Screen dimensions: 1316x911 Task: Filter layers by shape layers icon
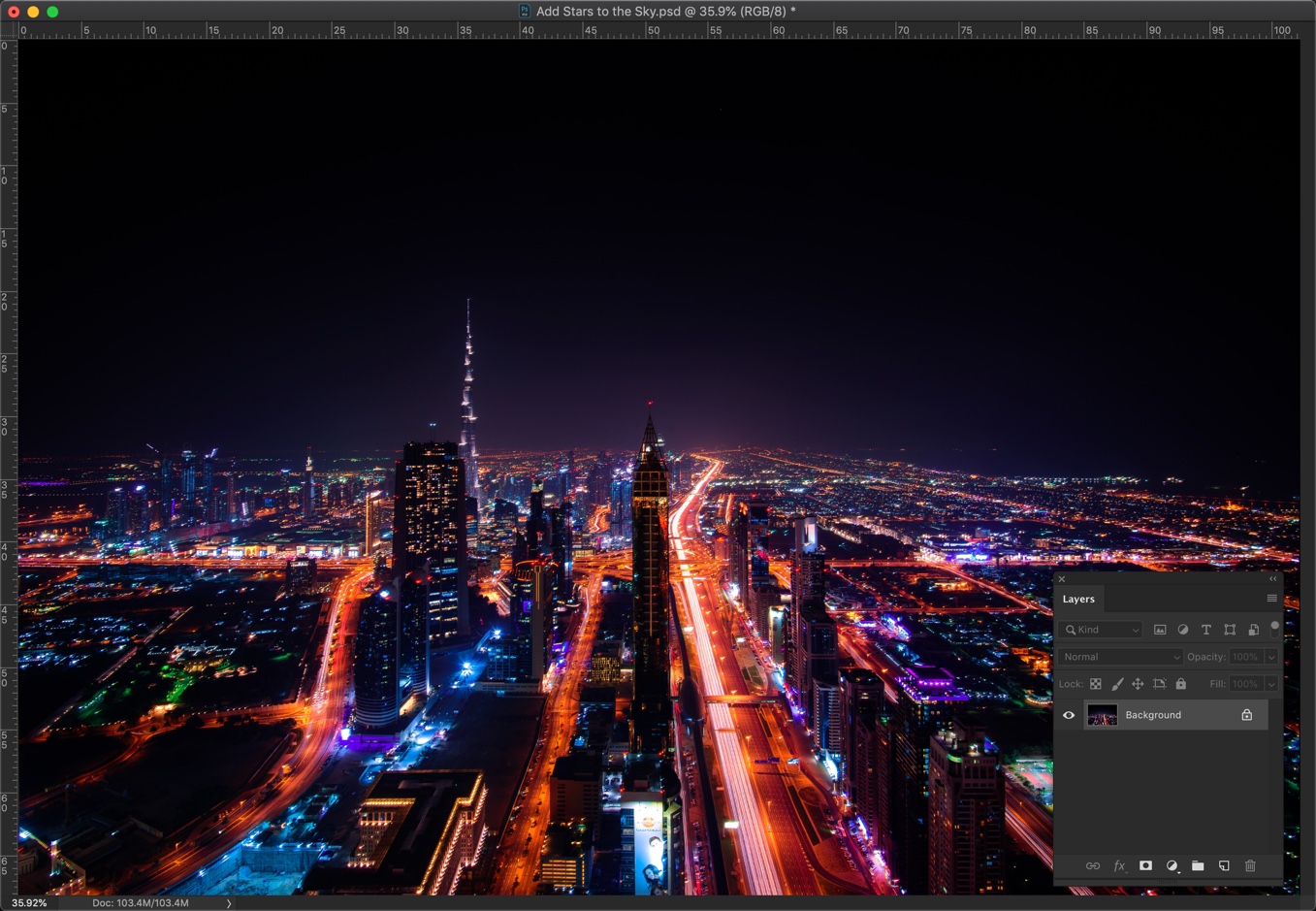click(x=1230, y=630)
